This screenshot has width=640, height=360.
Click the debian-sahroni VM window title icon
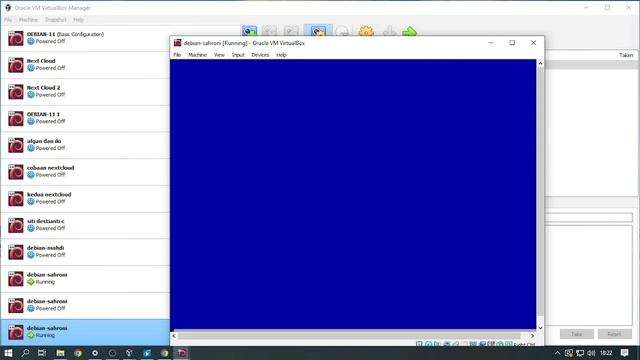click(178, 43)
